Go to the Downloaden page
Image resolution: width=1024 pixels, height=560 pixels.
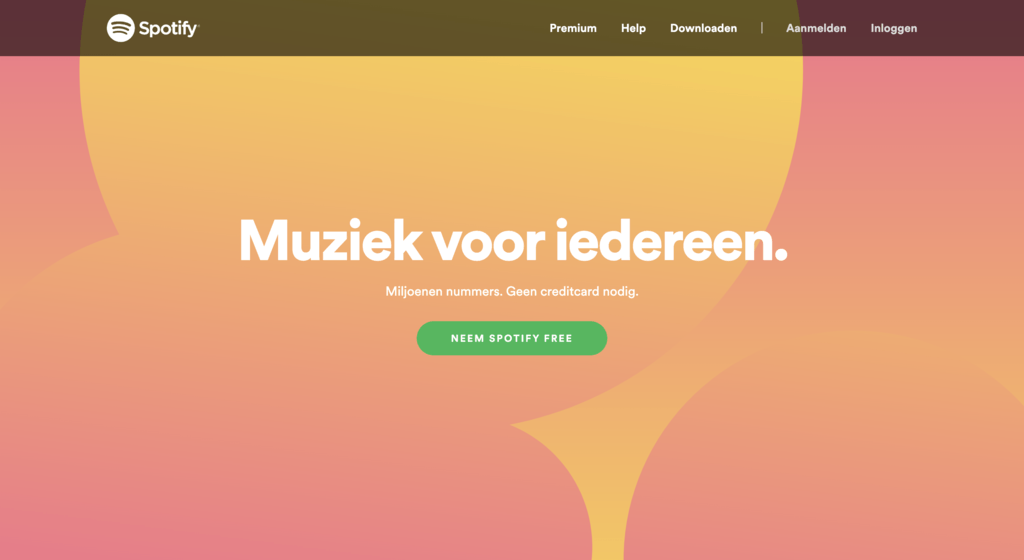703,28
